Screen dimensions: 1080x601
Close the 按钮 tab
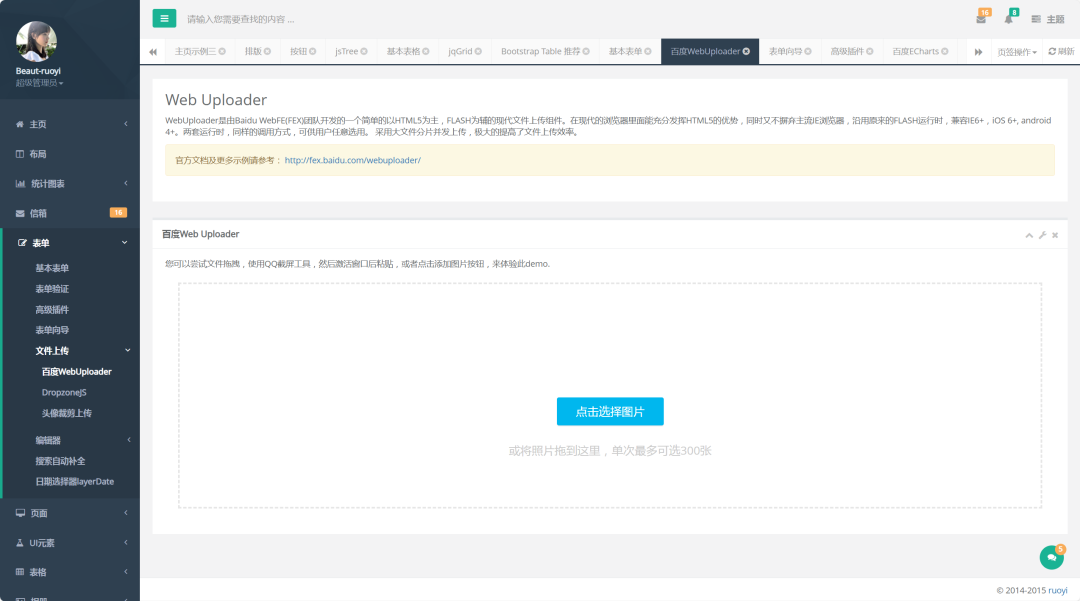[x=313, y=52]
